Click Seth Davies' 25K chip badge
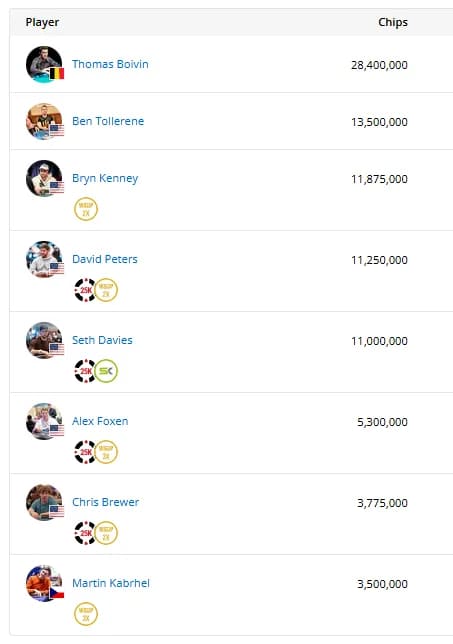The height and width of the screenshot is (644, 453). coord(85,371)
